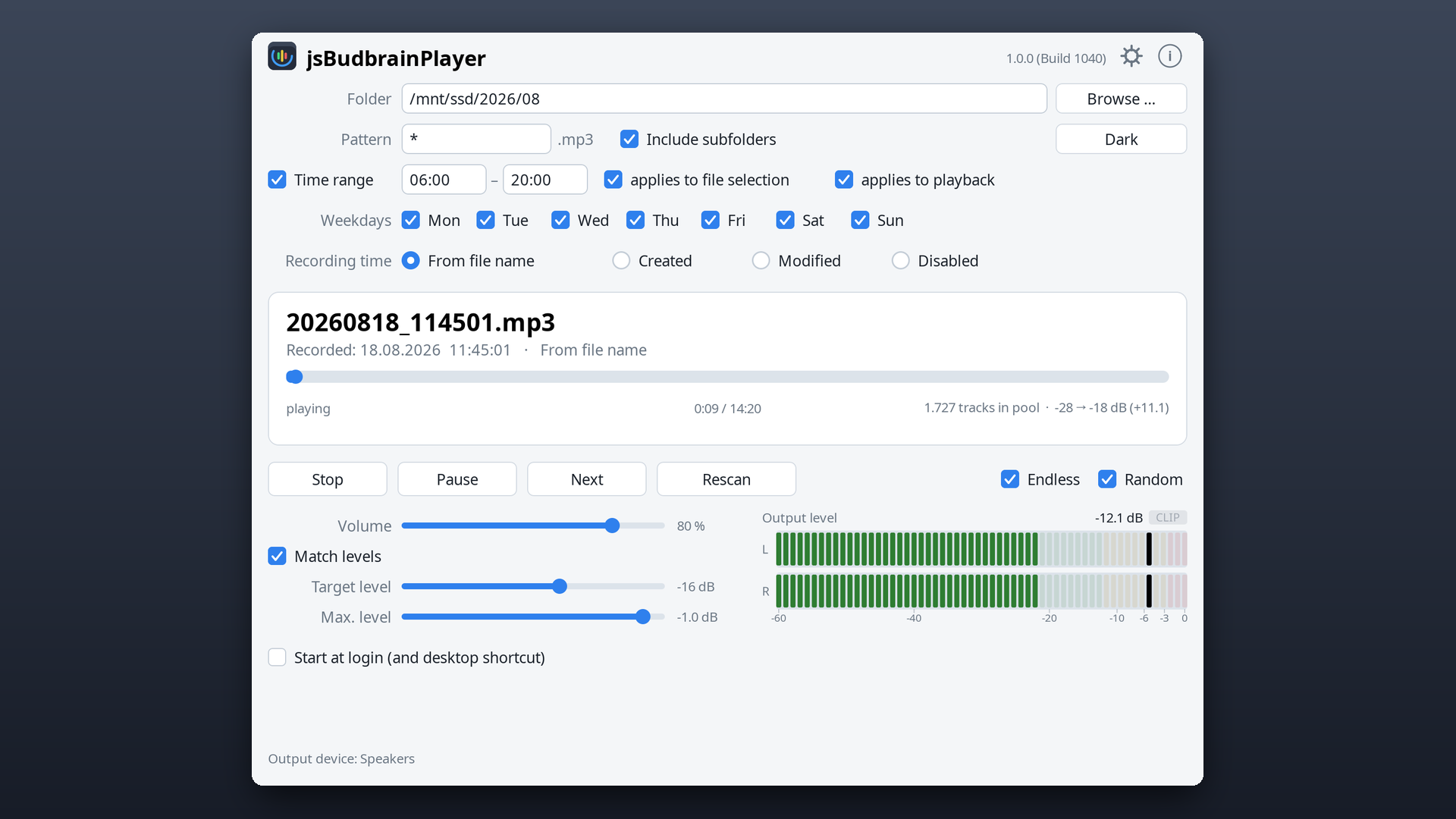Uncheck applies to file selection
Viewport: 1456px width, 819px height.
(613, 180)
